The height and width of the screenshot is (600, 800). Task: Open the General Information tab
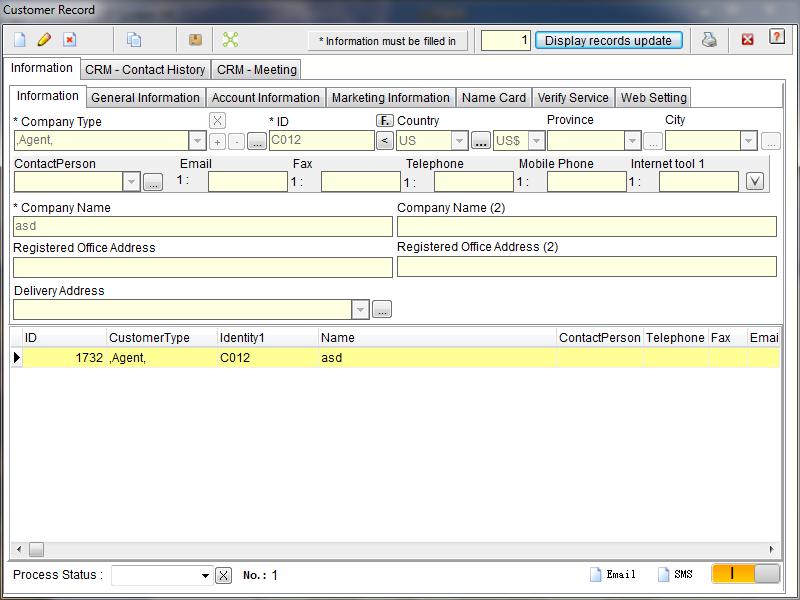(145, 97)
